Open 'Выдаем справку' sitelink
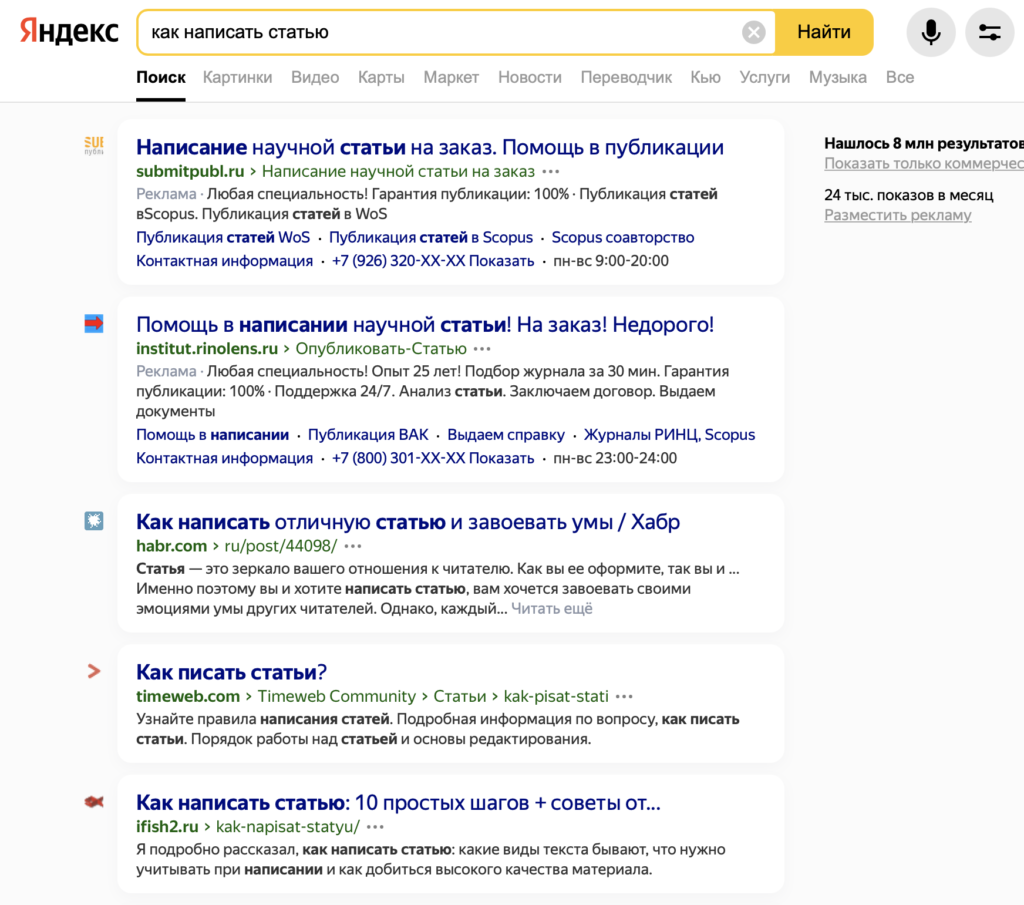 [505, 434]
